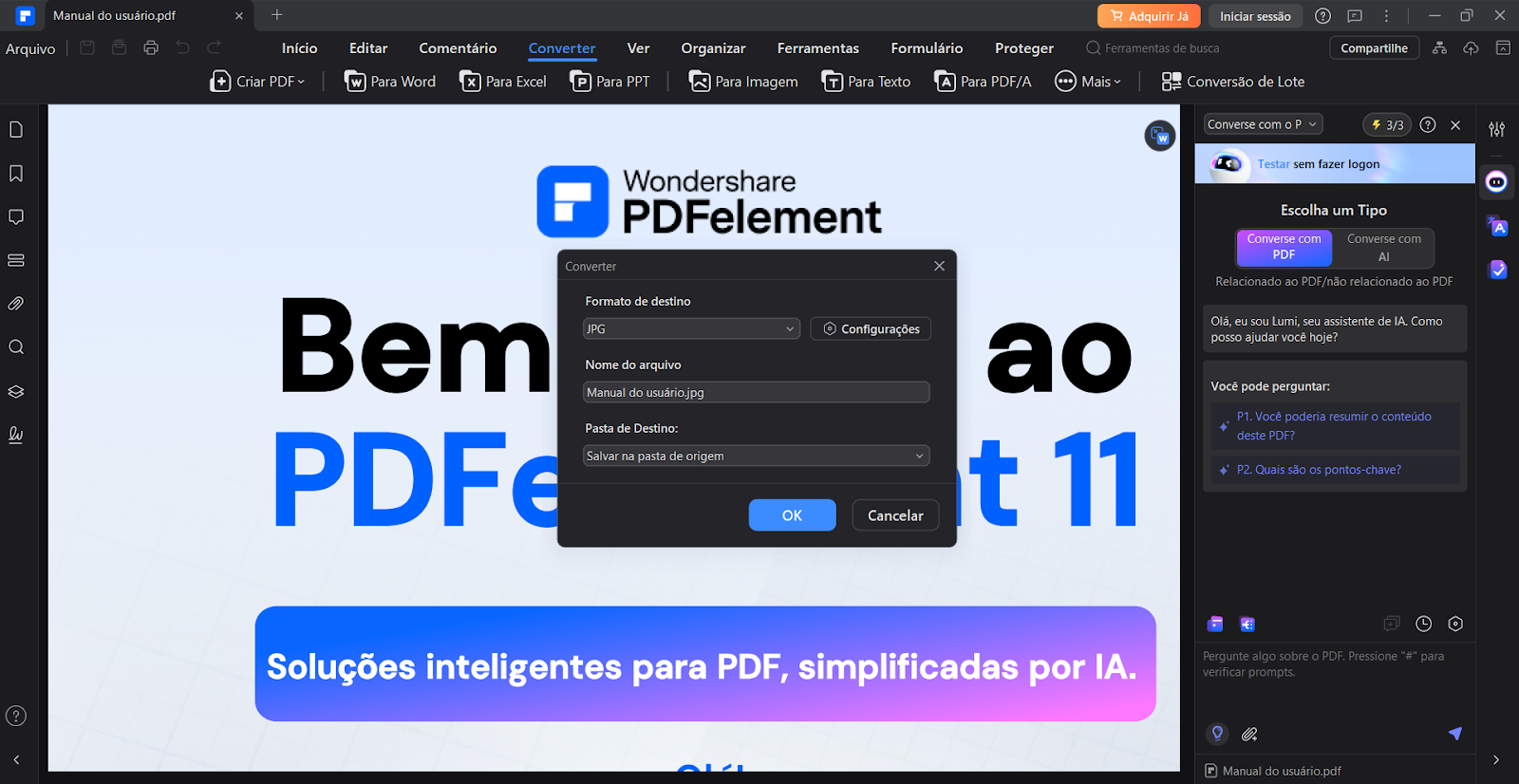
Task: Open the attachments paperclip panel
Action: click(16, 304)
